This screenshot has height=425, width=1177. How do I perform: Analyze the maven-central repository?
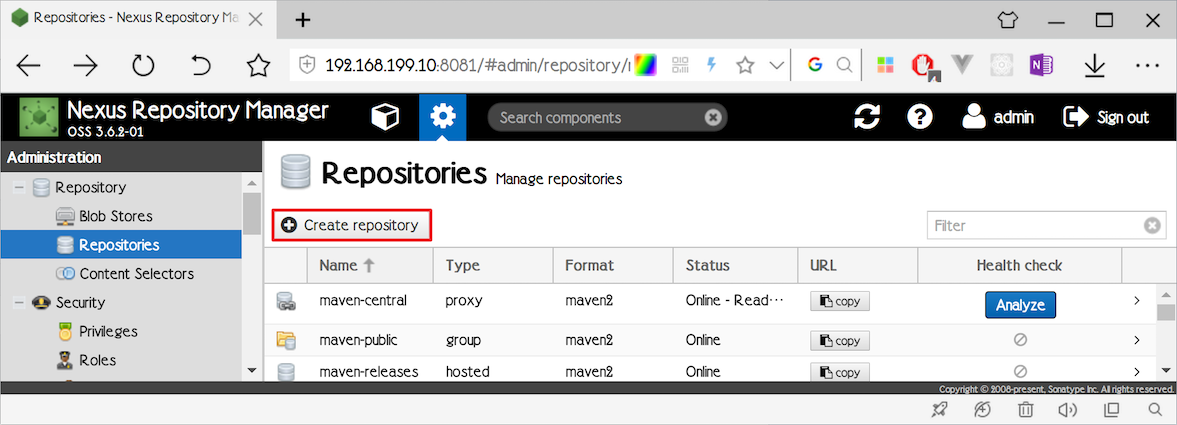click(1020, 305)
